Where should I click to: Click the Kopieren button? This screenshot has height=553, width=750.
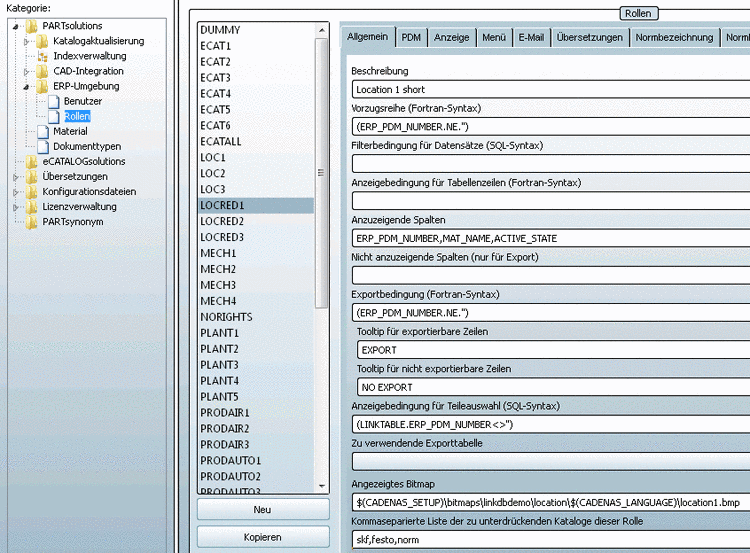[x=263, y=537]
